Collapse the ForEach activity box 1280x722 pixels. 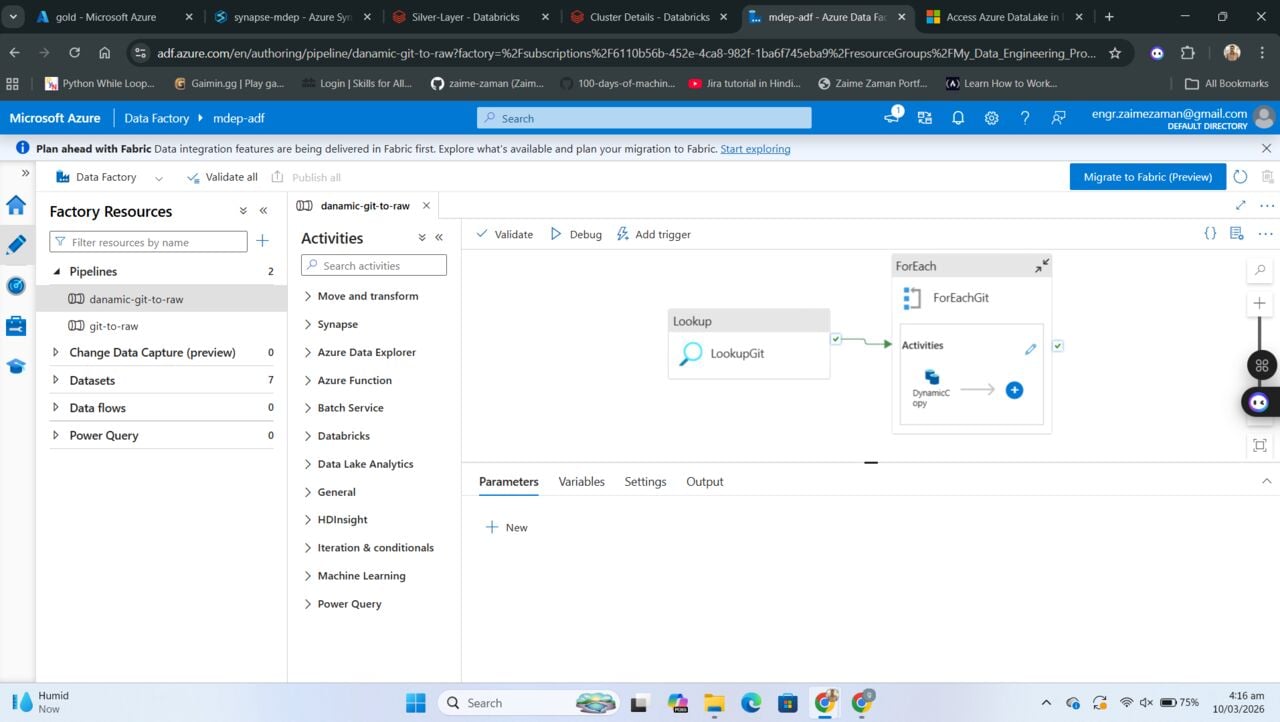click(x=1041, y=266)
